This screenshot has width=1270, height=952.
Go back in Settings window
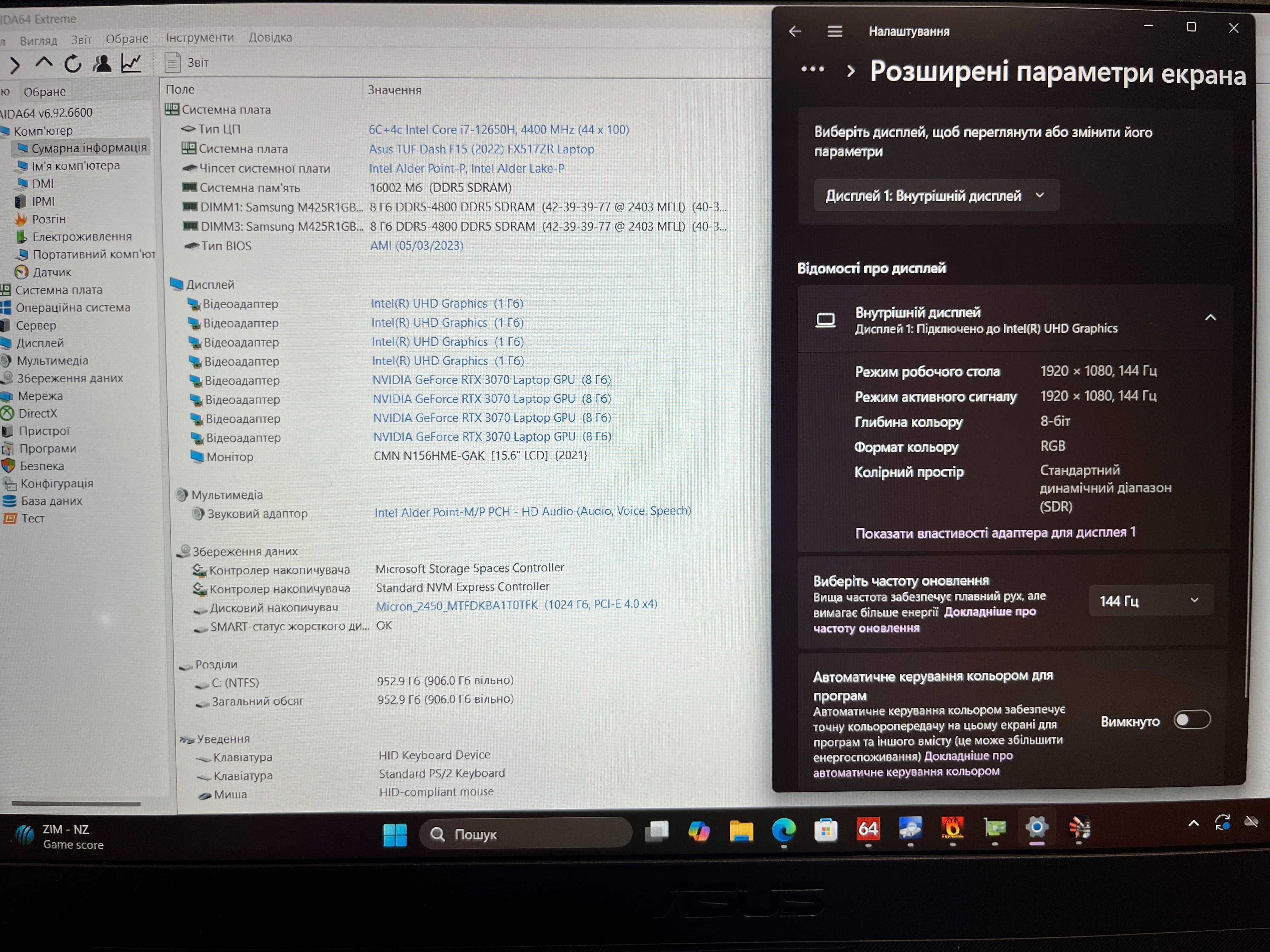click(795, 31)
